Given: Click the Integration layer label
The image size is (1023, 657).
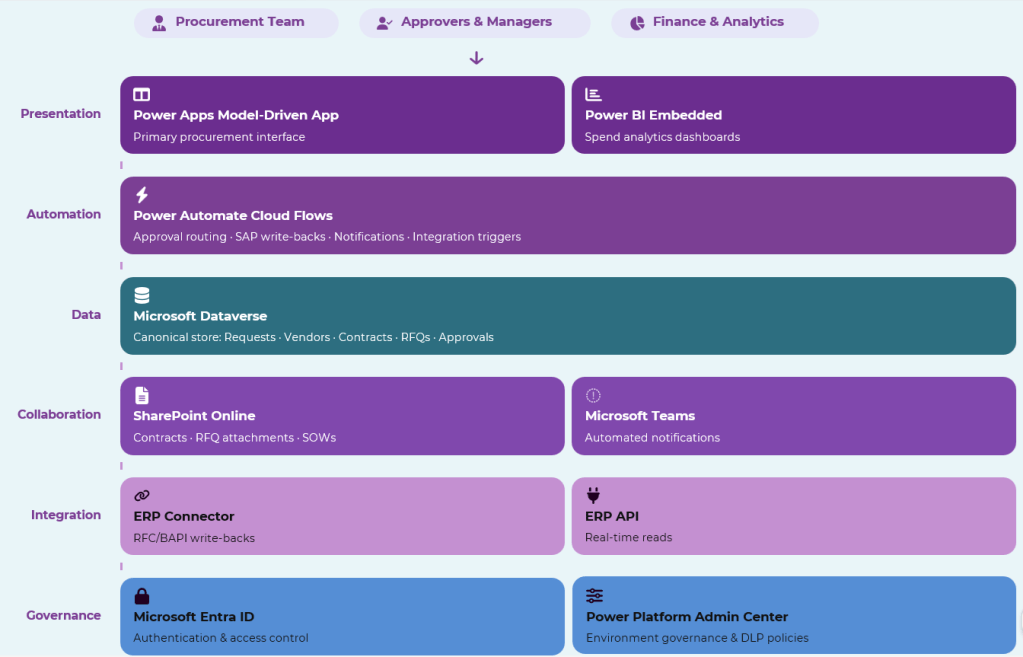Looking at the screenshot, I should pyautogui.click(x=66, y=515).
